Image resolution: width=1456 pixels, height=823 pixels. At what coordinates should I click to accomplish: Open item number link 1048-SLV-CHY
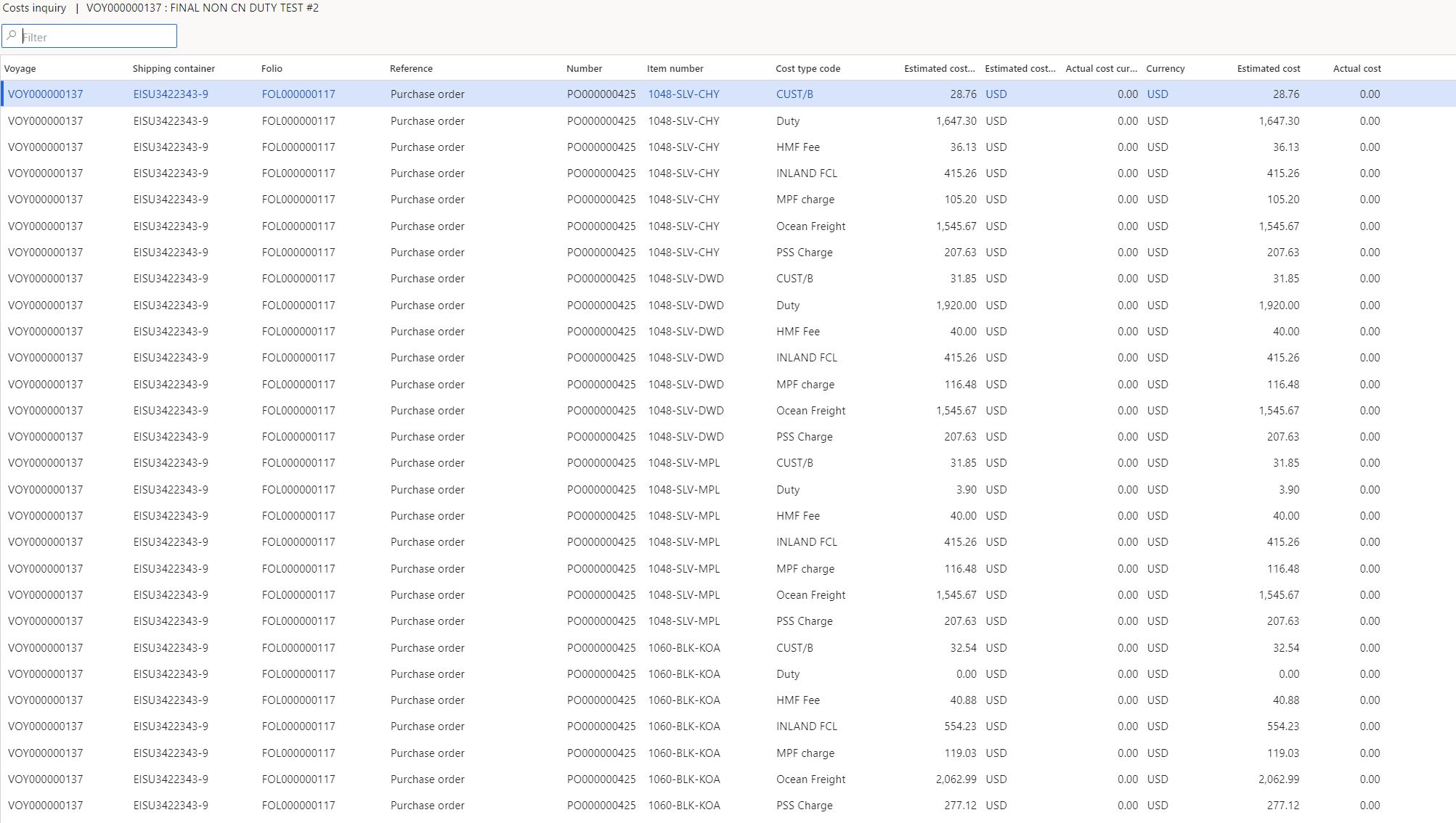pyautogui.click(x=683, y=94)
